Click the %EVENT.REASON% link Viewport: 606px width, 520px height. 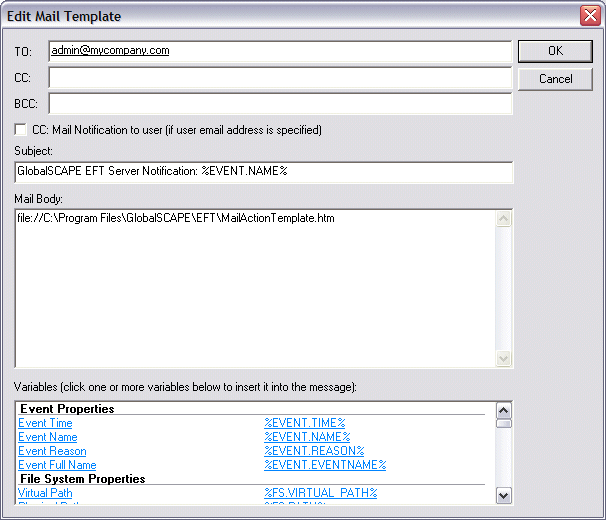pos(314,451)
